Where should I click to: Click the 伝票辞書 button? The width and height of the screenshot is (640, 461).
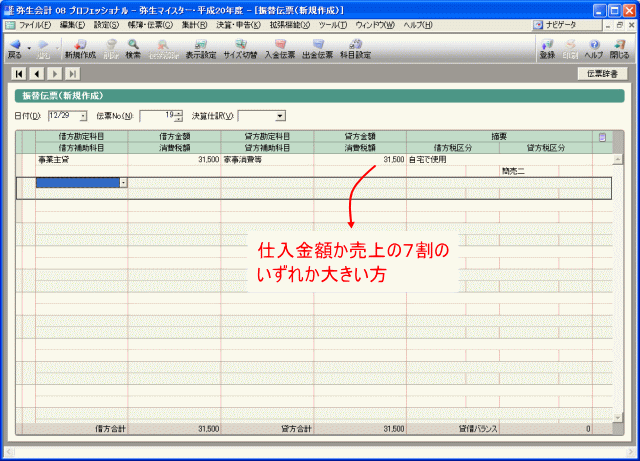(602, 74)
